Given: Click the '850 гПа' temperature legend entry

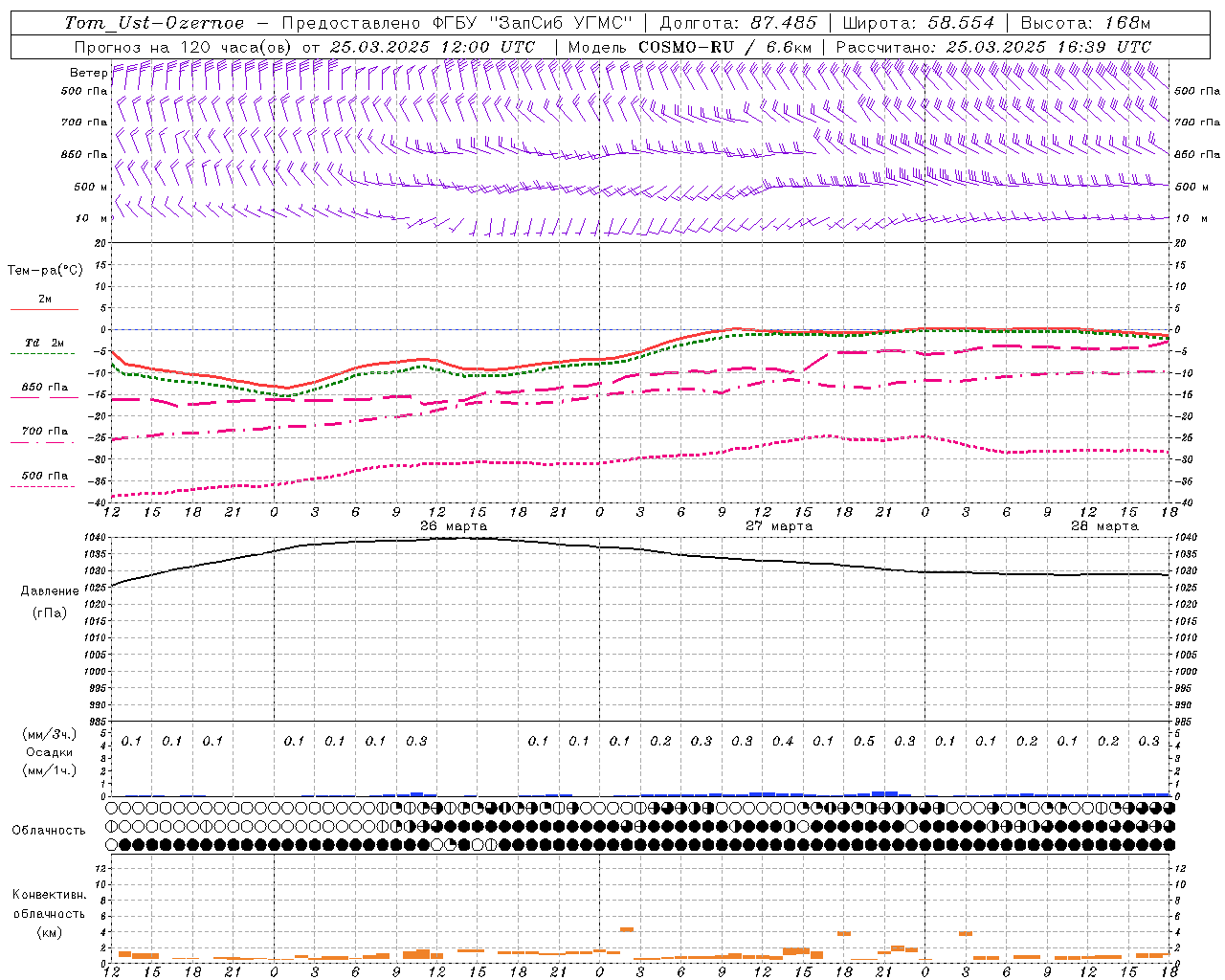Looking at the screenshot, I should click(x=44, y=388).
